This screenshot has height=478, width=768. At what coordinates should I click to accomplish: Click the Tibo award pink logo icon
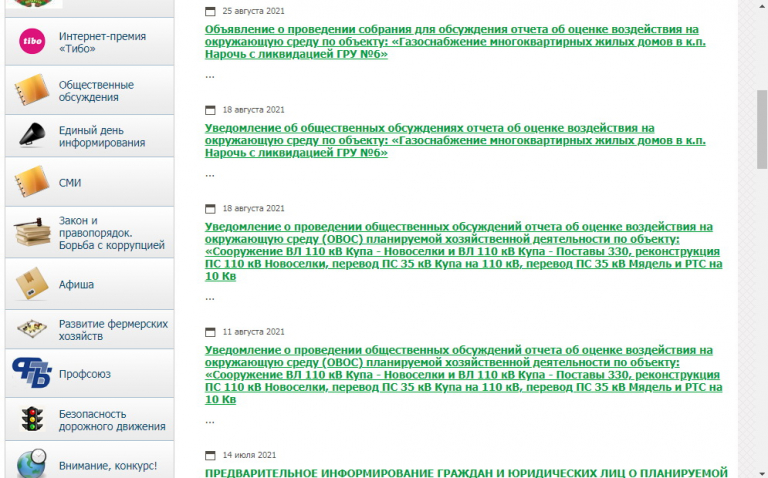point(32,41)
